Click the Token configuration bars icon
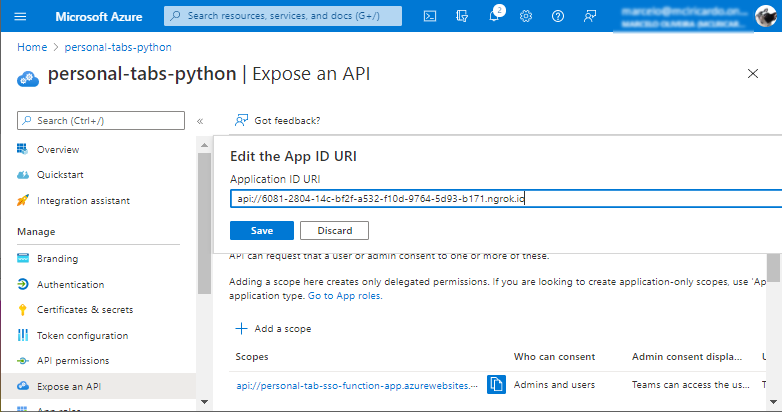The height and width of the screenshot is (412, 782). [22, 335]
